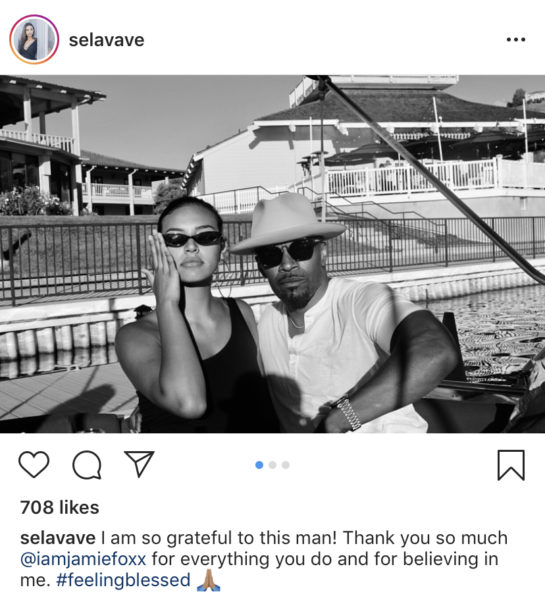Open the three-dot post options menu
Viewport: 545px width, 600px height.
coord(516,39)
